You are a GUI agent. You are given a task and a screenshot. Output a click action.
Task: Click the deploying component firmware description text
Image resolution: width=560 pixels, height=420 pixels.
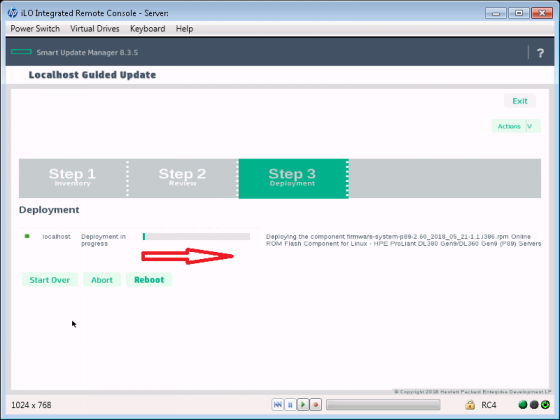(404, 240)
